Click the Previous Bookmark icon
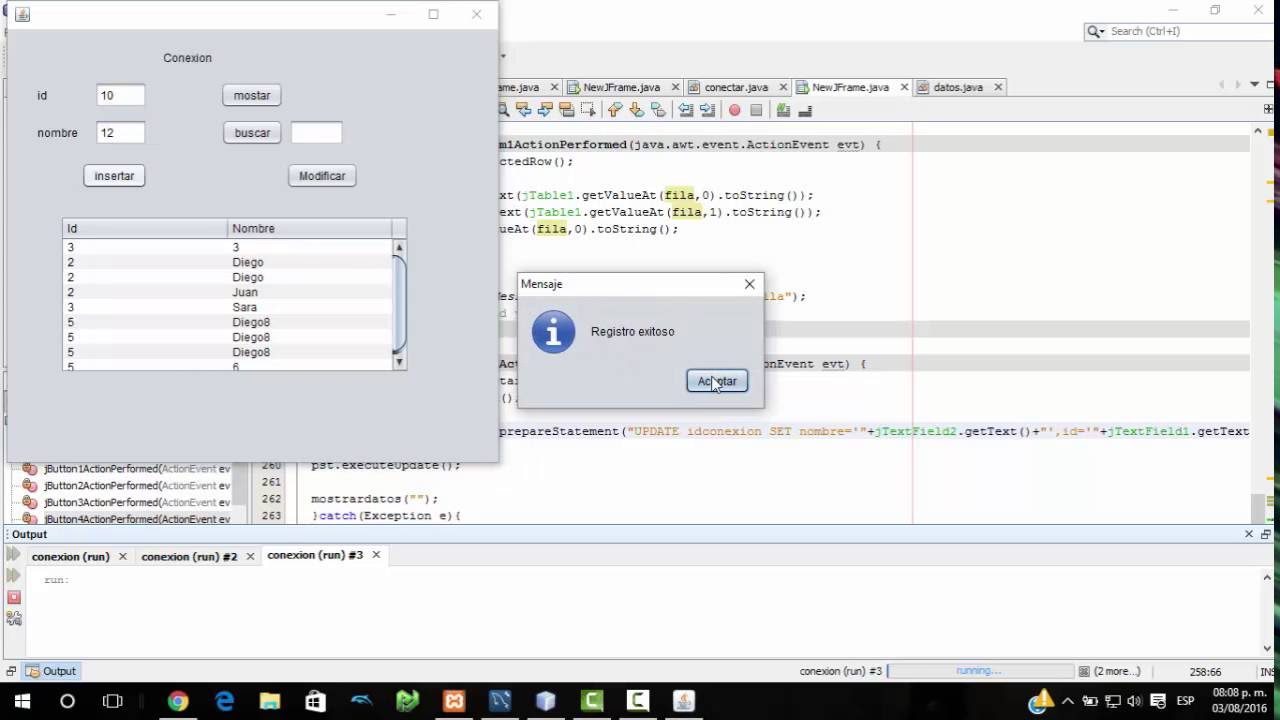This screenshot has width=1280, height=720. pyautogui.click(x=614, y=110)
